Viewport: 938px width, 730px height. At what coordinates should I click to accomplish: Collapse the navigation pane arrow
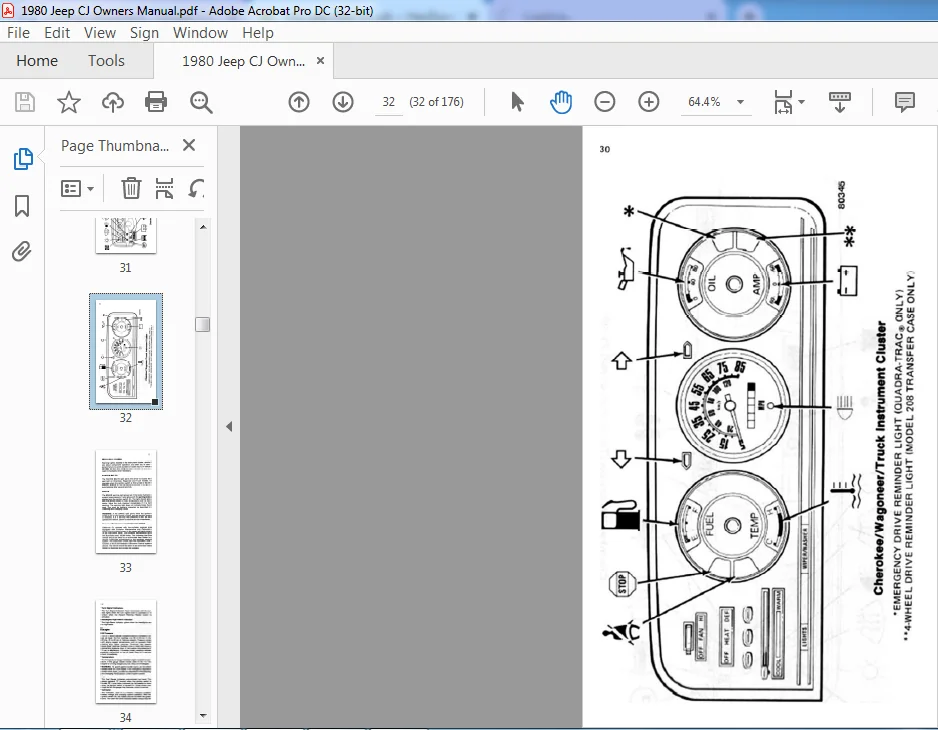pyautogui.click(x=229, y=427)
